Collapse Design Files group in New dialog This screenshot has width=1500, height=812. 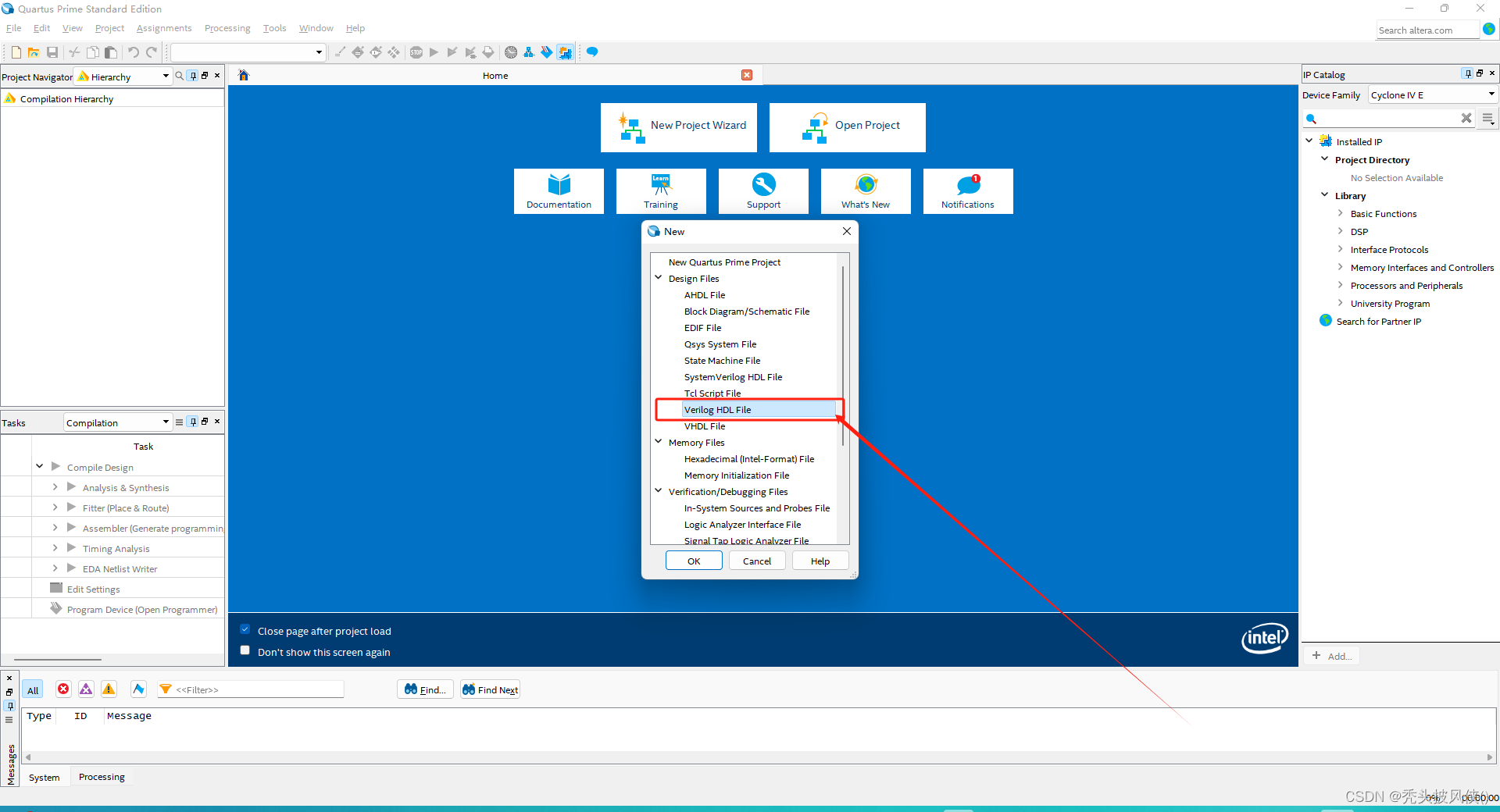(659, 277)
